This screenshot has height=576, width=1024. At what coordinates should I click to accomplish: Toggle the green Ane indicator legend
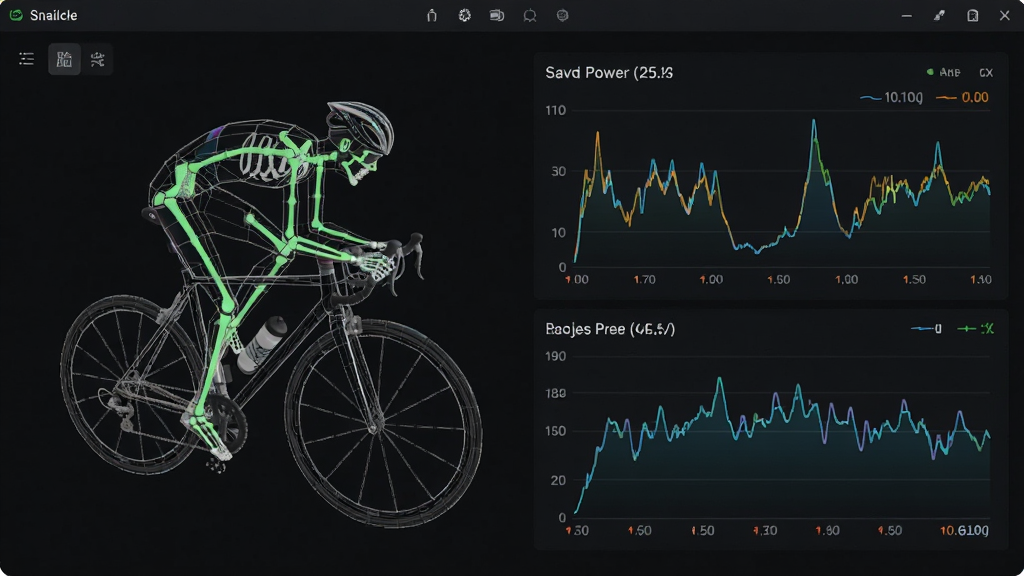(x=944, y=72)
